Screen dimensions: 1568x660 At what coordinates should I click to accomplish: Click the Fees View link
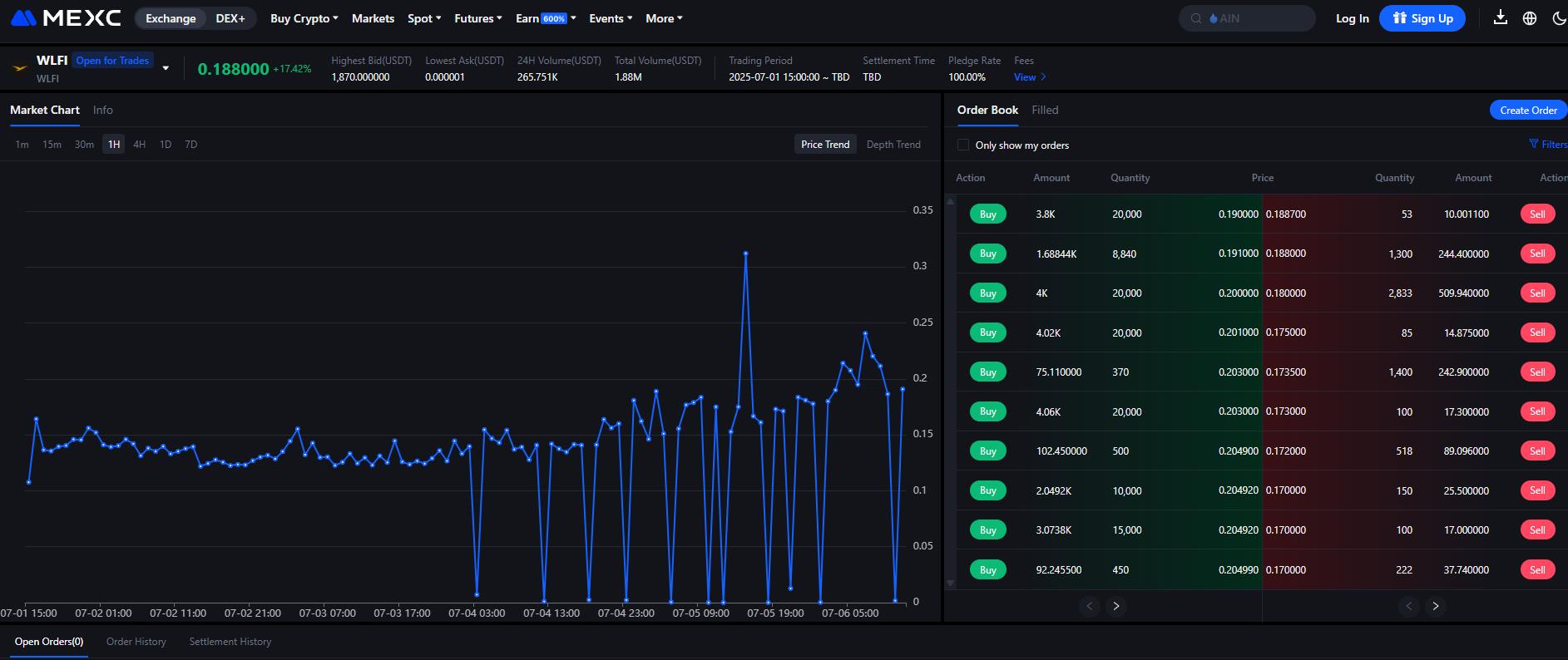(x=1030, y=77)
